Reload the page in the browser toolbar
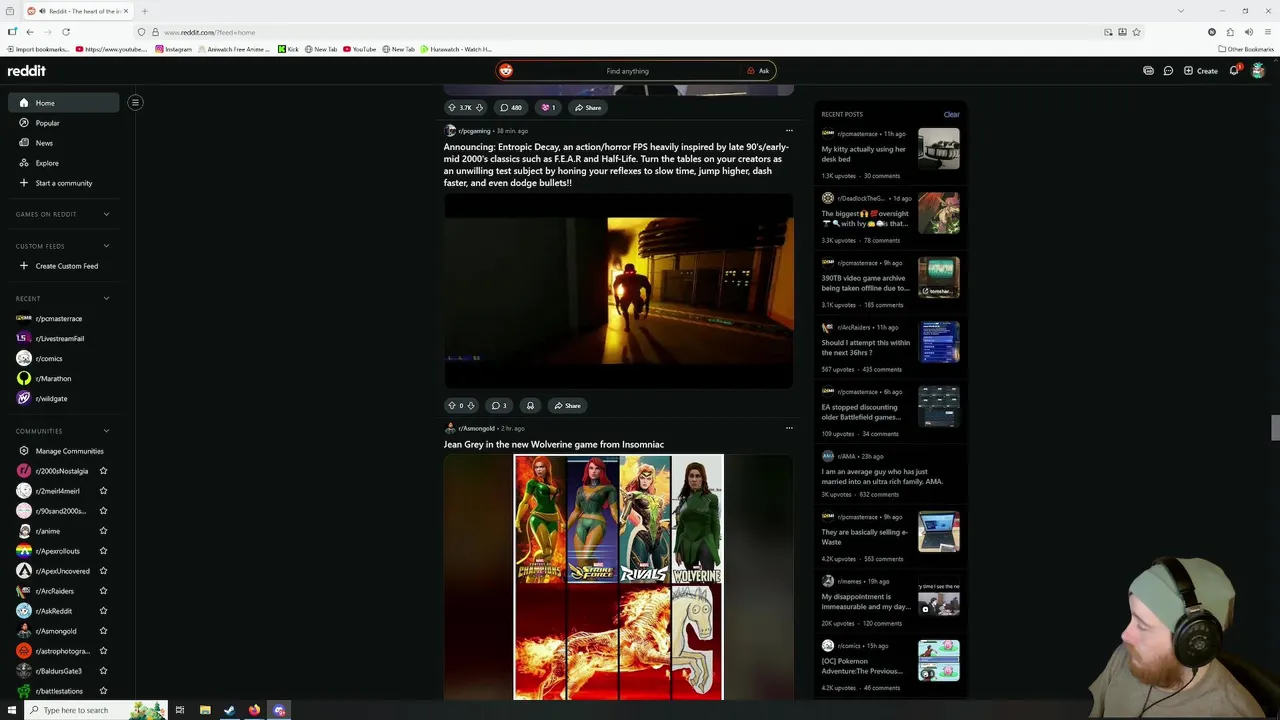This screenshot has height=720, width=1280. 66,32
